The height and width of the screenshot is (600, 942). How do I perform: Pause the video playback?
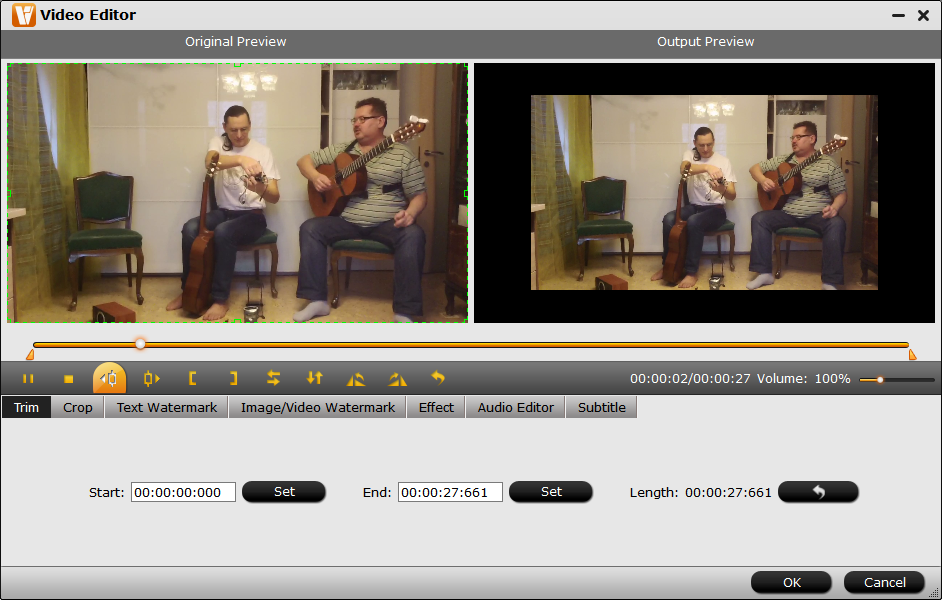tap(28, 379)
